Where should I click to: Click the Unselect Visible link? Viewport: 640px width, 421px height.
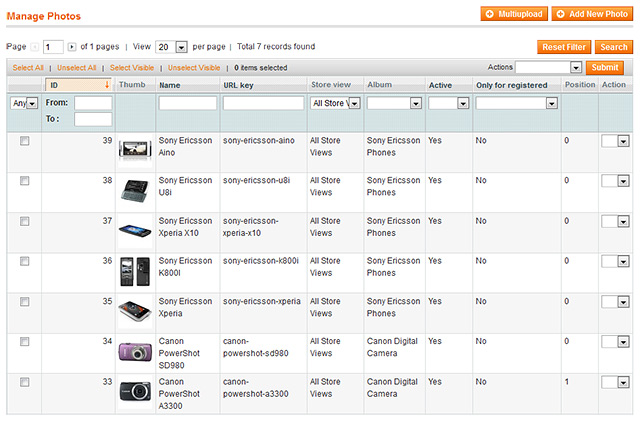(x=194, y=68)
